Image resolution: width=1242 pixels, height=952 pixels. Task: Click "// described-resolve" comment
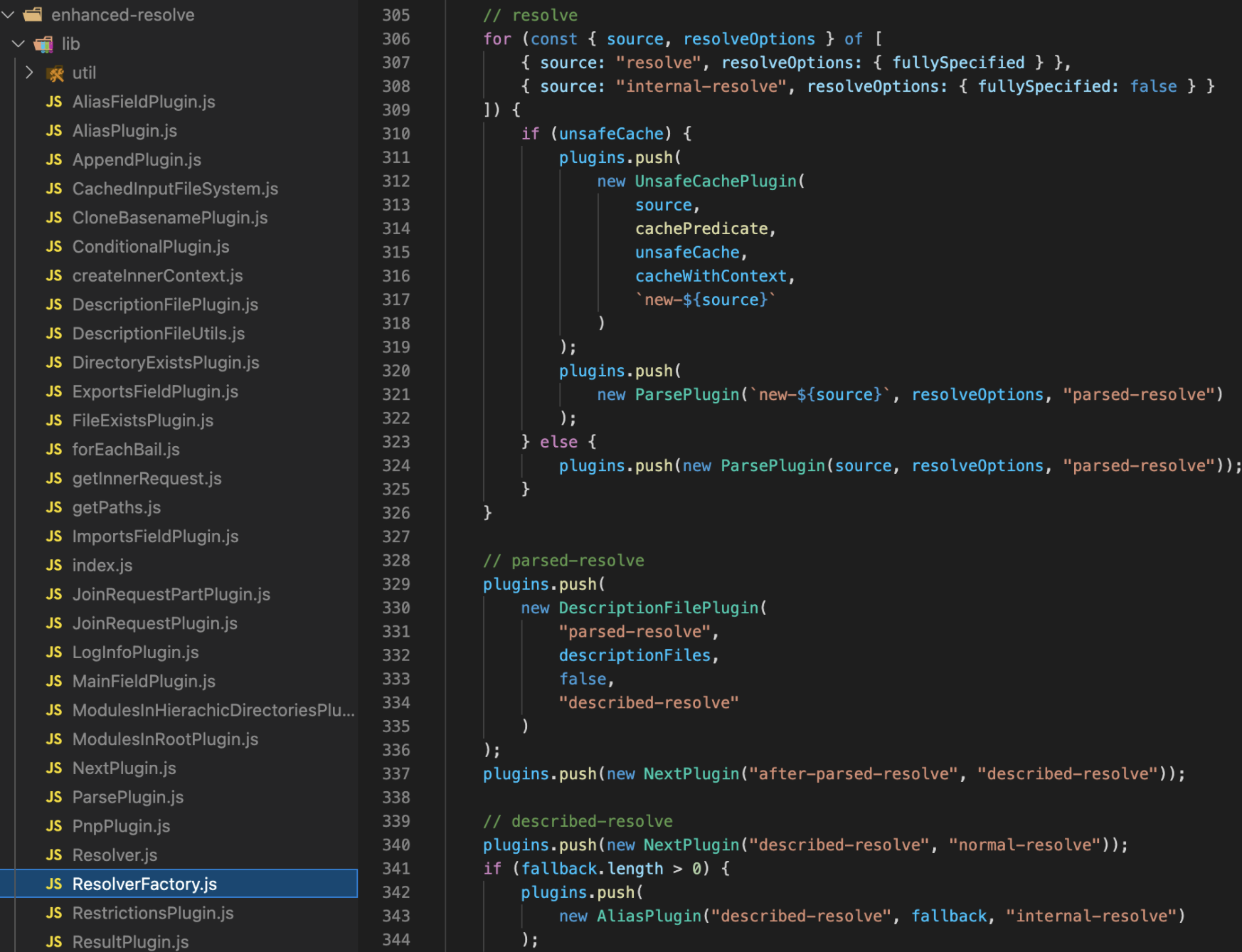click(x=578, y=821)
